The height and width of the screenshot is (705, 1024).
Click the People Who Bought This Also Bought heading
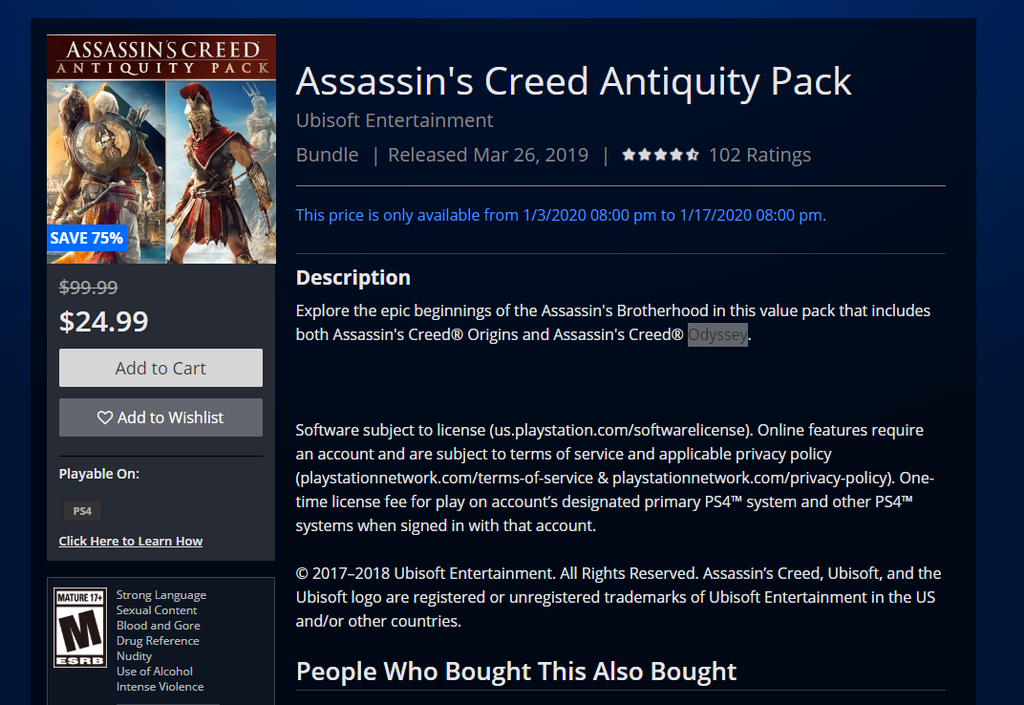pyautogui.click(x=516, y=671)
